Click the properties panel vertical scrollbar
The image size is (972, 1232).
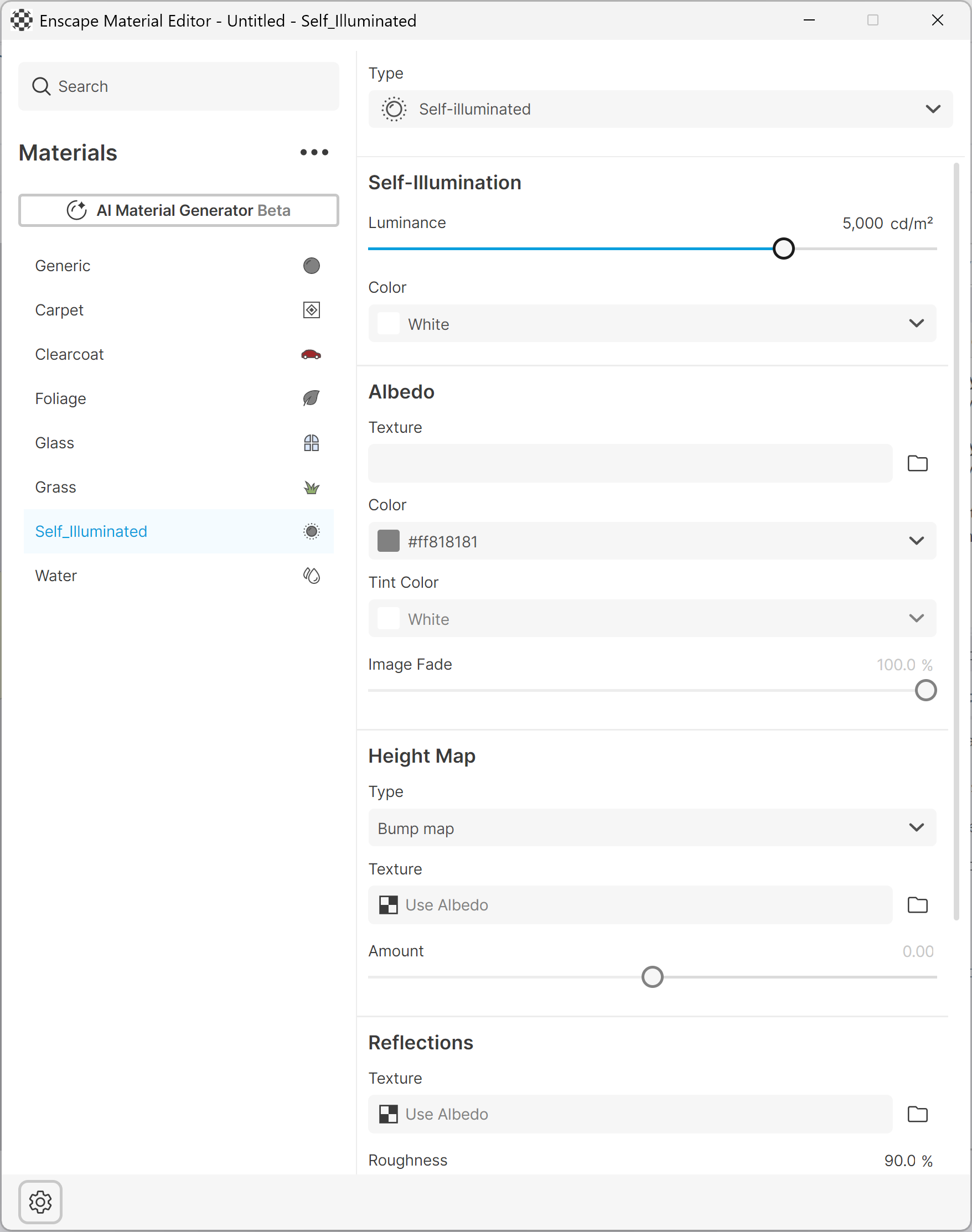pos(956,541)
